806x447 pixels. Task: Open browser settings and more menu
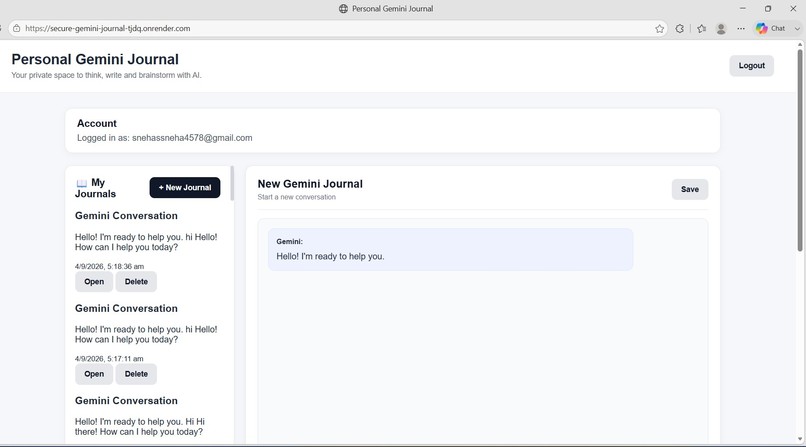pos(741,29)
